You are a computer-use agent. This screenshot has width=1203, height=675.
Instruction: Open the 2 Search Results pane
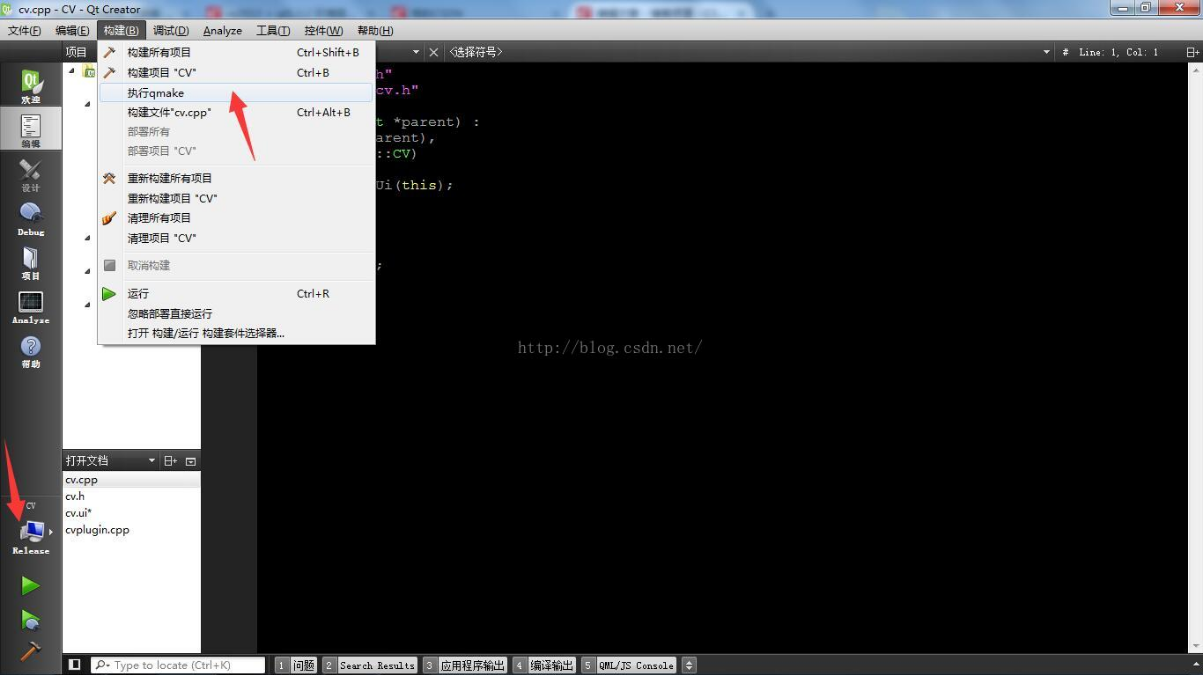pos(369,665)
